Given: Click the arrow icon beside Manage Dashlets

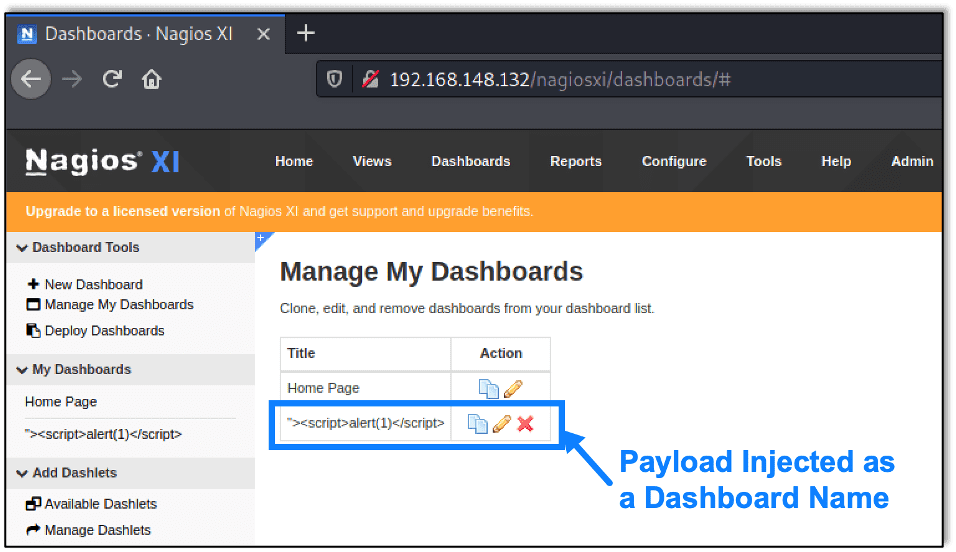Looking at the screenshot, I should coord(33,529).
